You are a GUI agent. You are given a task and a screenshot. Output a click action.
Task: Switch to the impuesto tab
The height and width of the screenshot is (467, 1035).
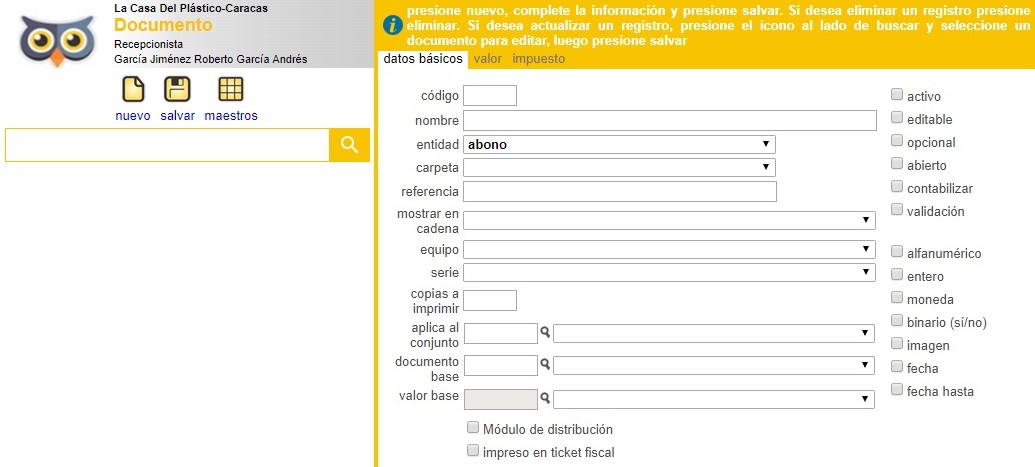[x=539, y=59]
